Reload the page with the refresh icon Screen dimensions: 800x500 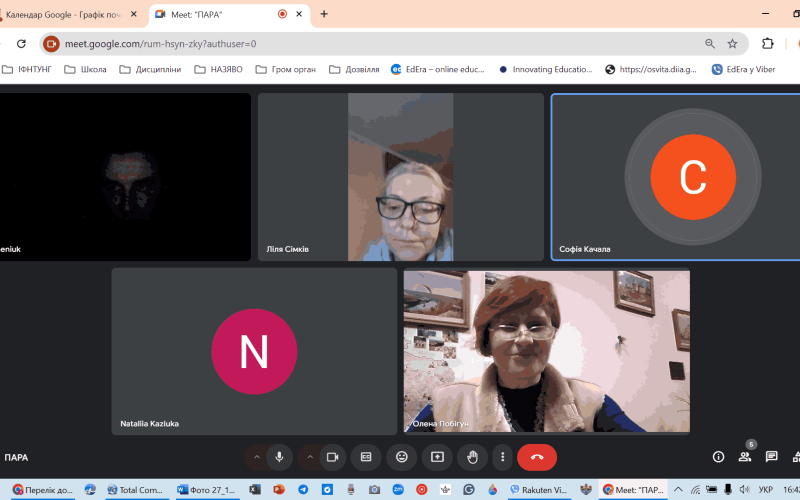(21, 44)
